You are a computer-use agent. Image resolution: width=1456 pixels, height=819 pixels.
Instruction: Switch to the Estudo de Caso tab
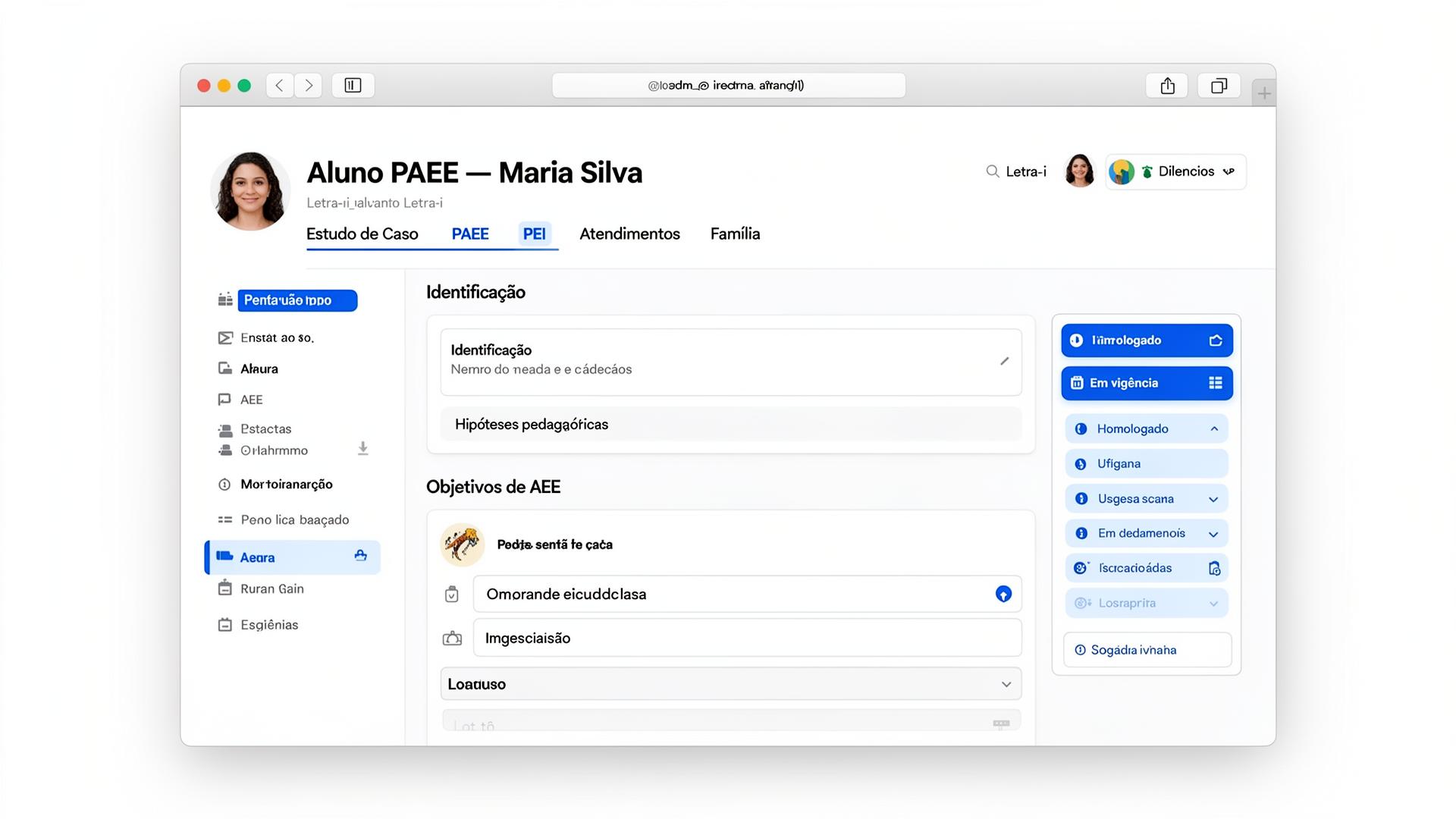coord(362,234)
